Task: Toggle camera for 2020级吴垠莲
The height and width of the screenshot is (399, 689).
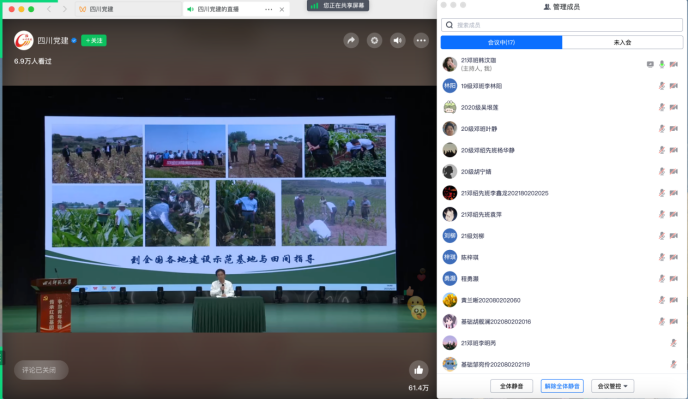Action: click(x=674, y=107)
